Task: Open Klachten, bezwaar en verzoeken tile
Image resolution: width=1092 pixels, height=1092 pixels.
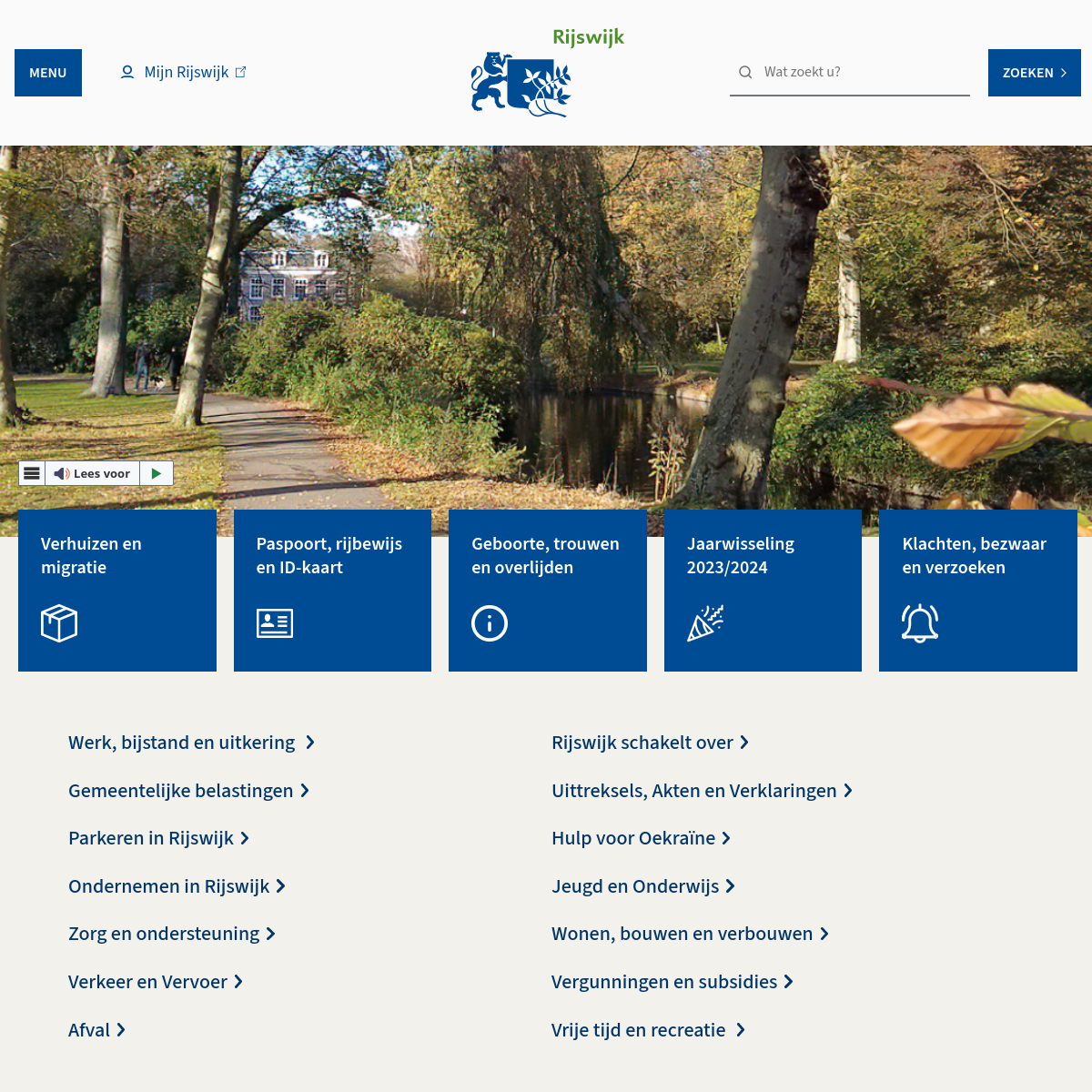Action: pos(978,591)
